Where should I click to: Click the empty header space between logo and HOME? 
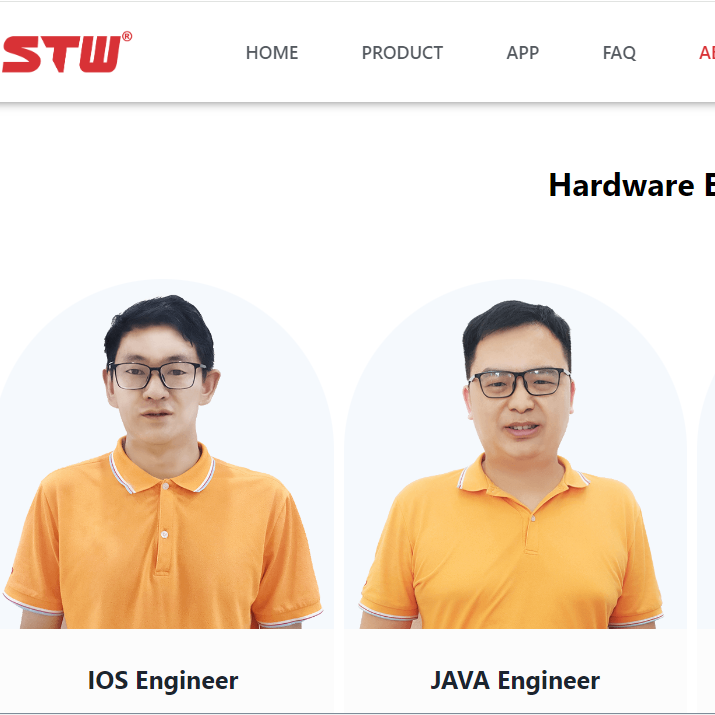click(x=189, y=53)
